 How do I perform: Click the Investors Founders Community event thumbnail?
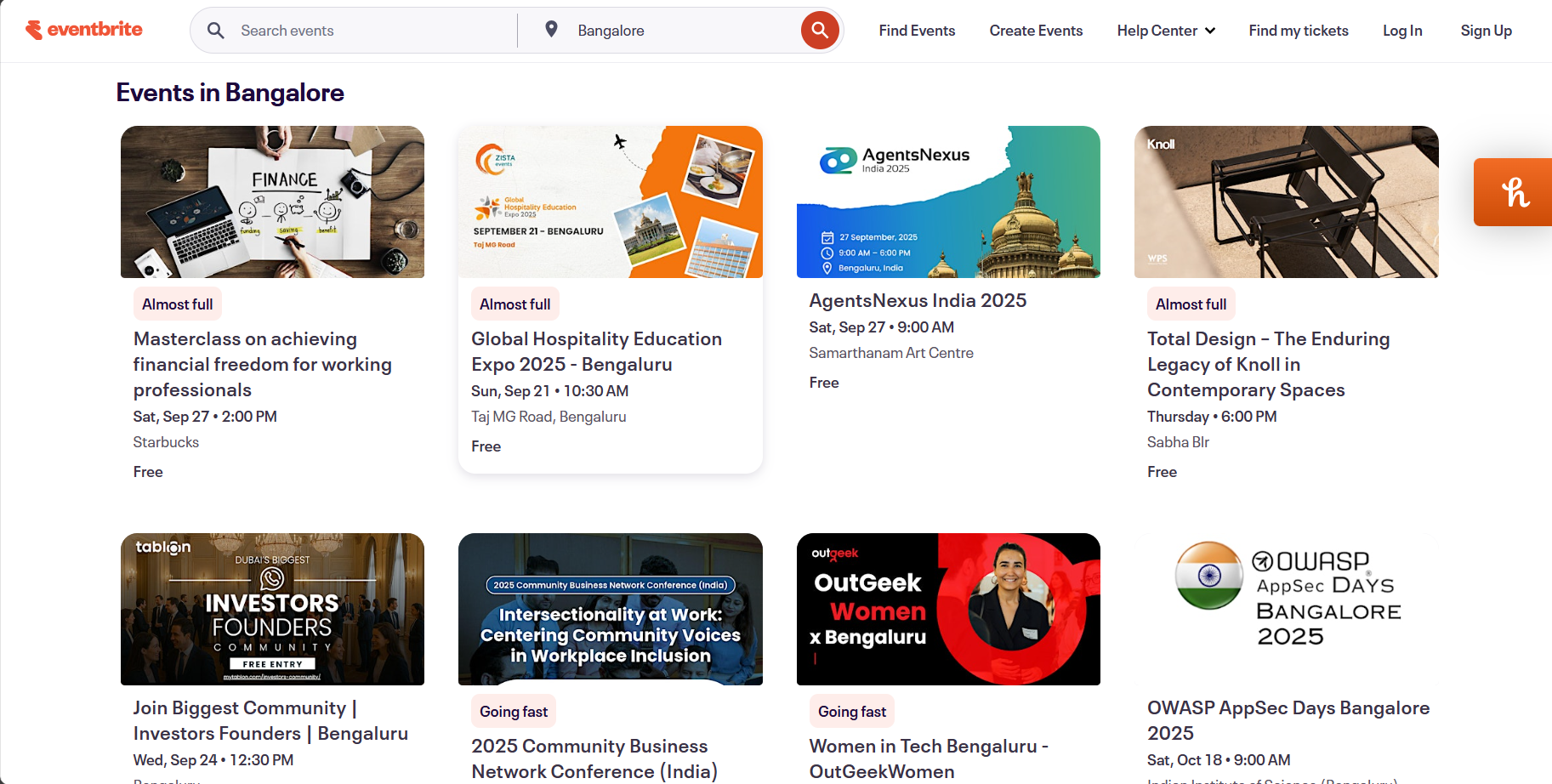(272, 609)
